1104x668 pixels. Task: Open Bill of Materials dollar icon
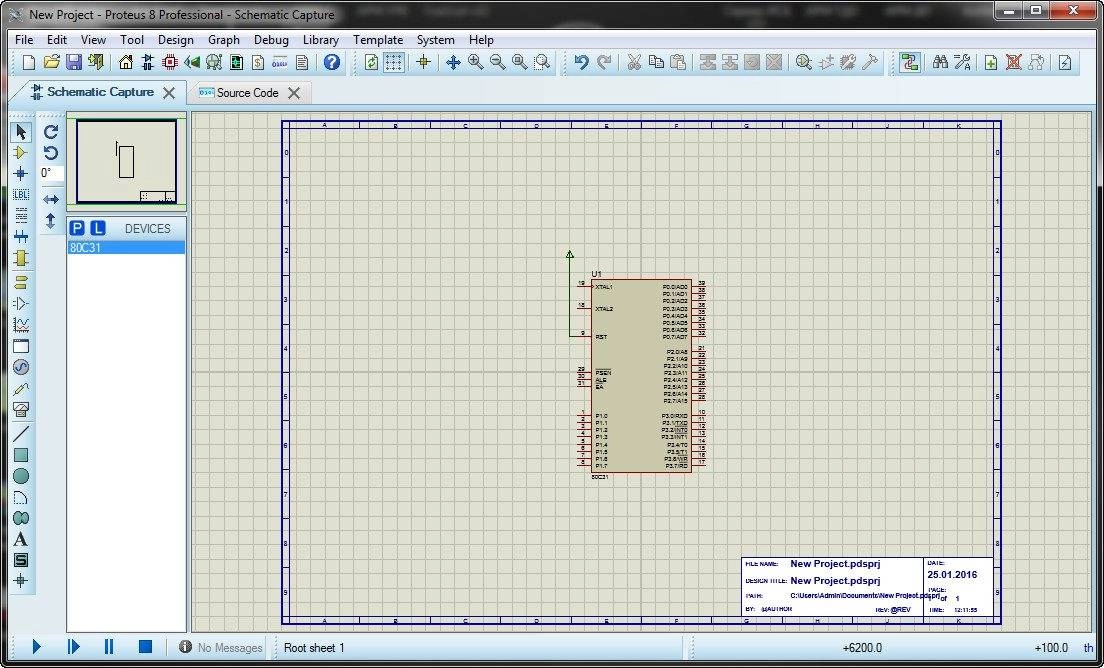[258, 63]
